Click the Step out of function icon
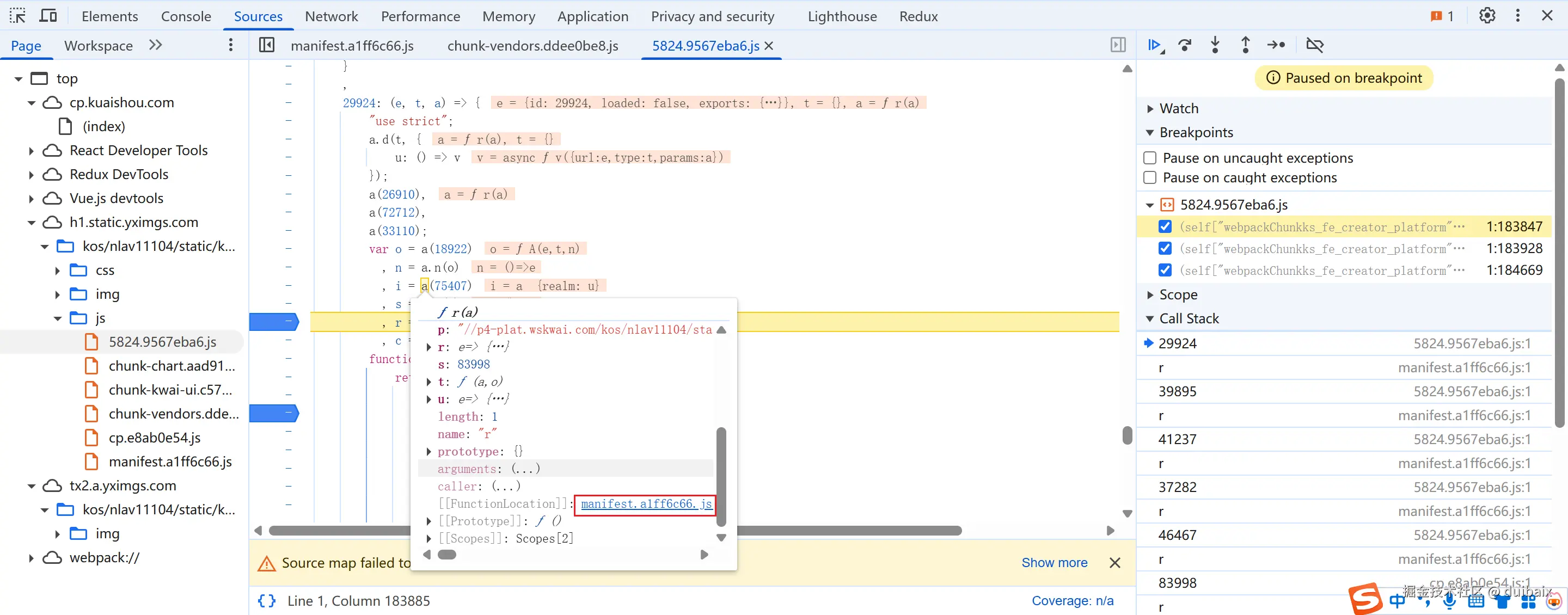 click(x=1245, y=45)
